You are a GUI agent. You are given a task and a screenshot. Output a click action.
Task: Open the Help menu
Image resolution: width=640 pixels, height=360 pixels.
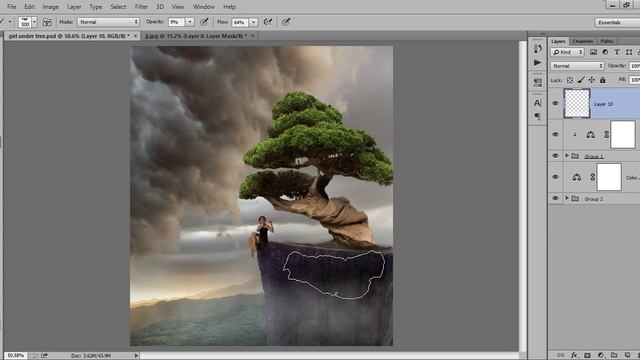point(229,7)
